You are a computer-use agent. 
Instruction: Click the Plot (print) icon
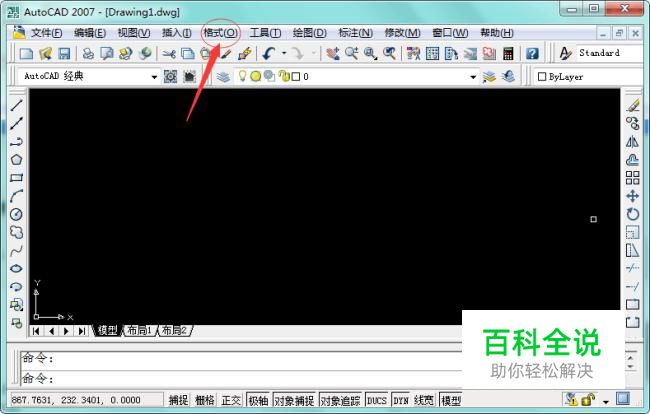(x=88, y=53)
